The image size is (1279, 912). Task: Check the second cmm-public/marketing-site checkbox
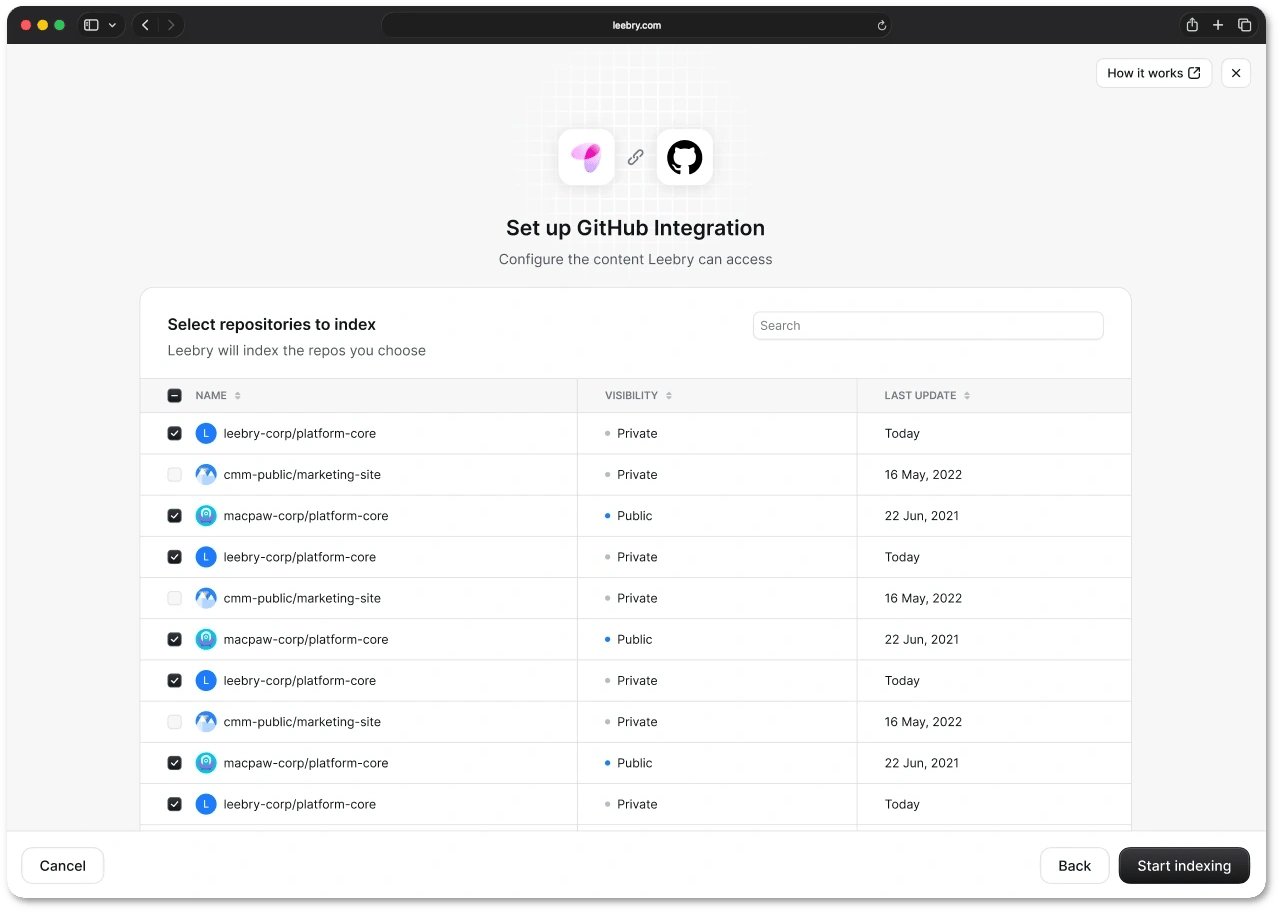coord(175,598)
